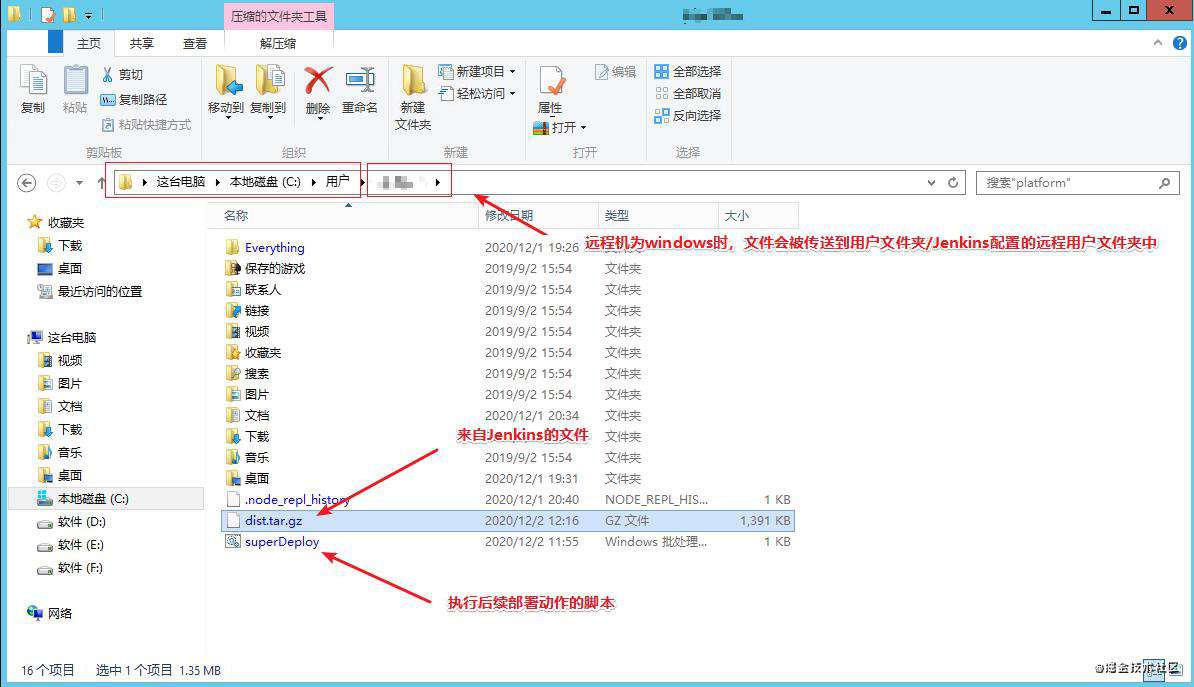This screenshot has height=687, width=1194.
Task: Select 软件 (F:) drive in navigation pane
Action: tap(69, 567)
